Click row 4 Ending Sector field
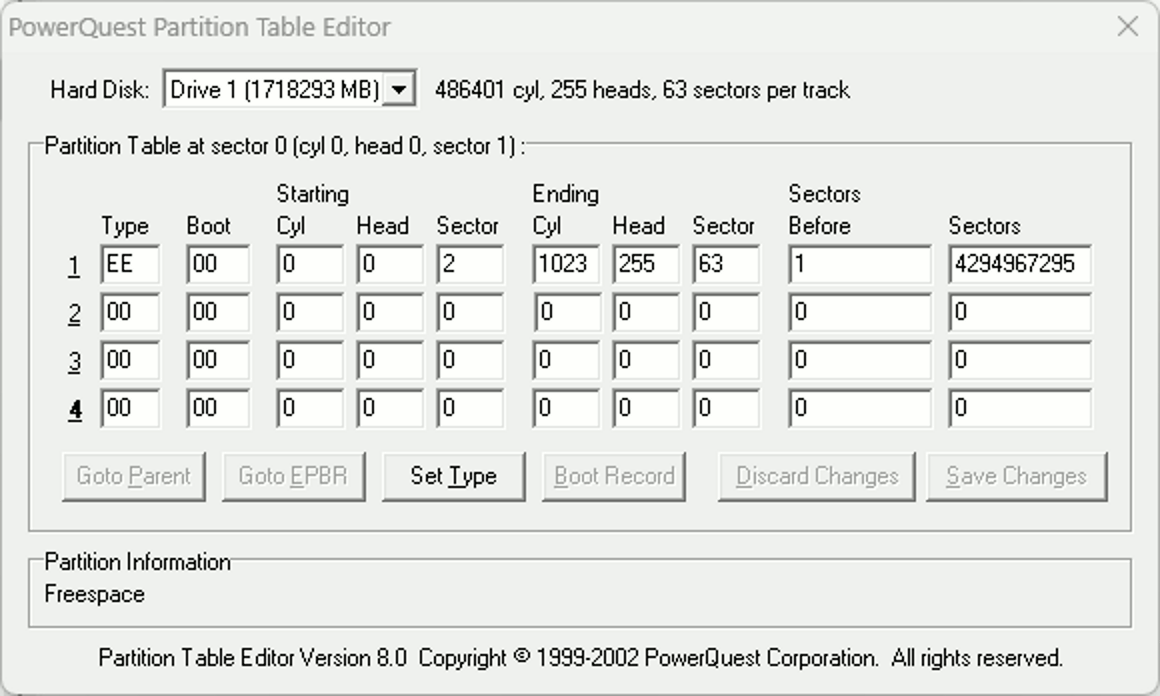Screen dimensions: 1160x696 tap(726, 408)
